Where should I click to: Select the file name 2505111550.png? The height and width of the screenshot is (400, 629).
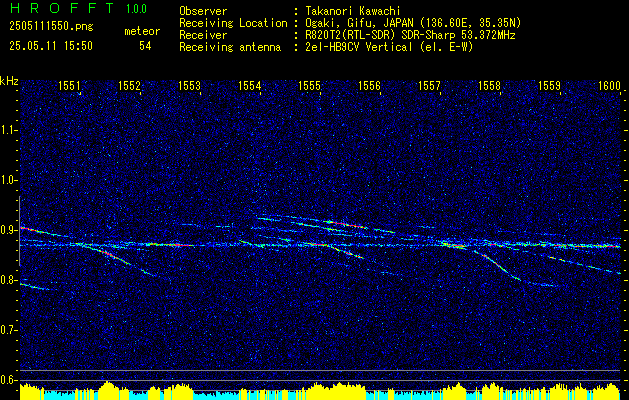51,27
